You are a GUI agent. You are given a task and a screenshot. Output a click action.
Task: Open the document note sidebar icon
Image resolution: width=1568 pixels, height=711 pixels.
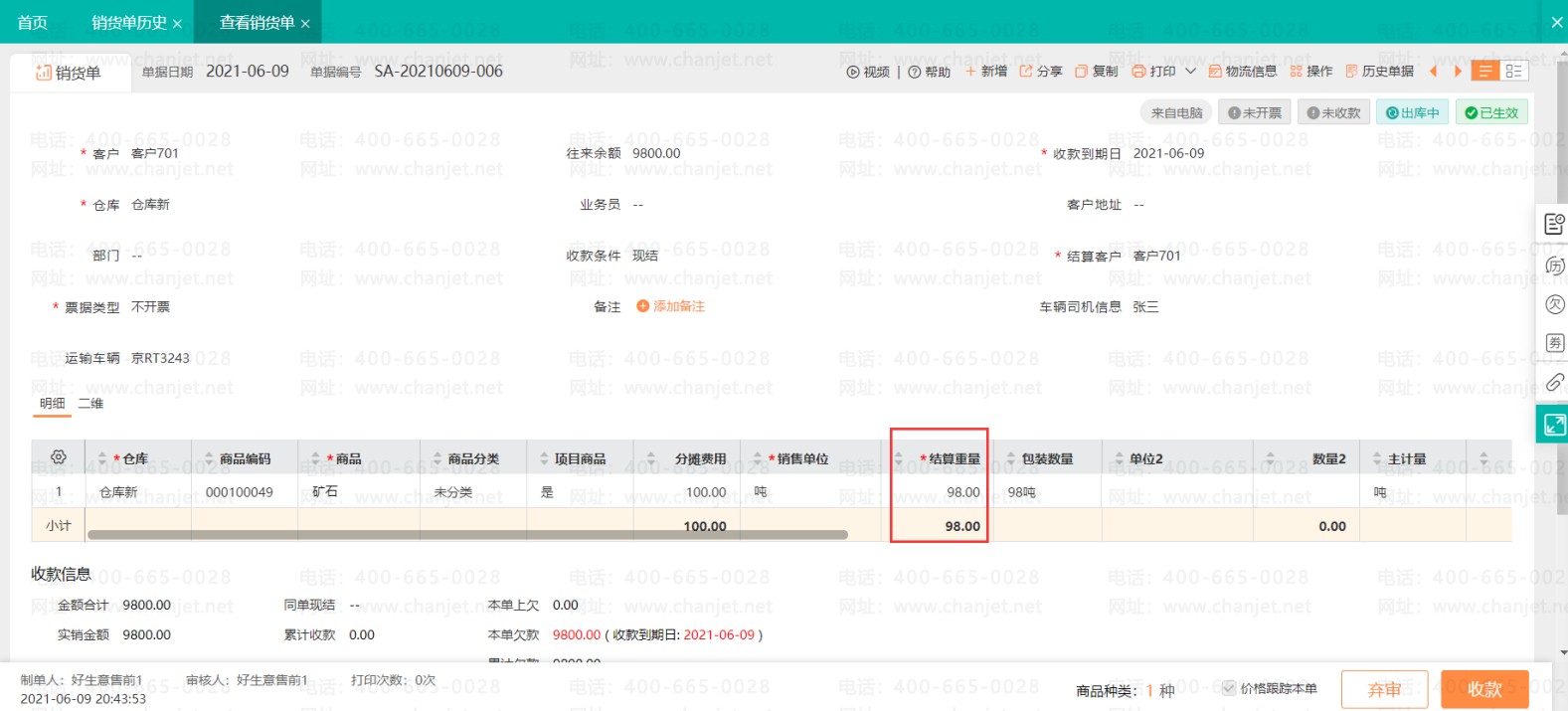pos(1554,224)
